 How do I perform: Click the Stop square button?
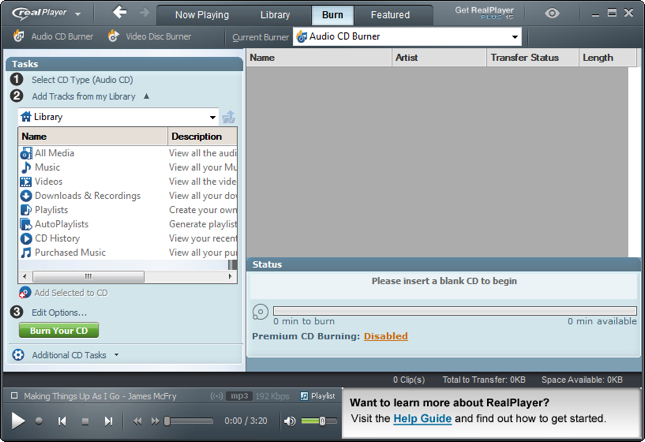click(85, 421)
